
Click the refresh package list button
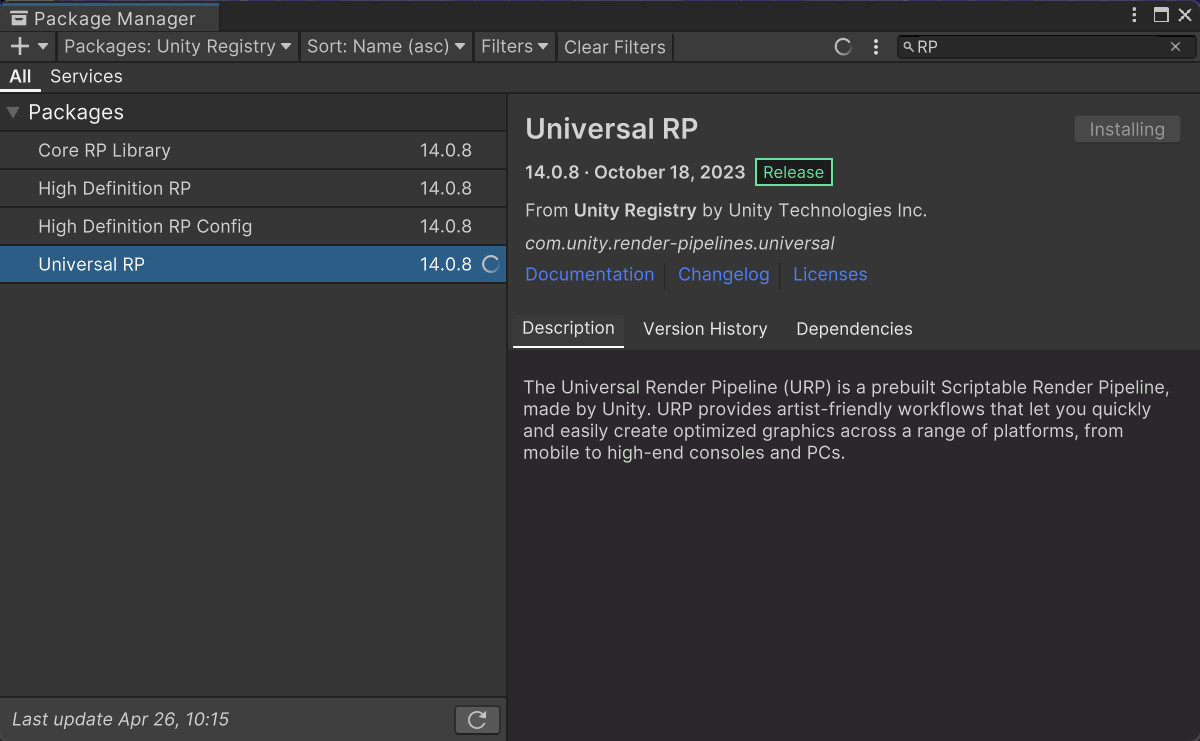[x=477, y=719]
